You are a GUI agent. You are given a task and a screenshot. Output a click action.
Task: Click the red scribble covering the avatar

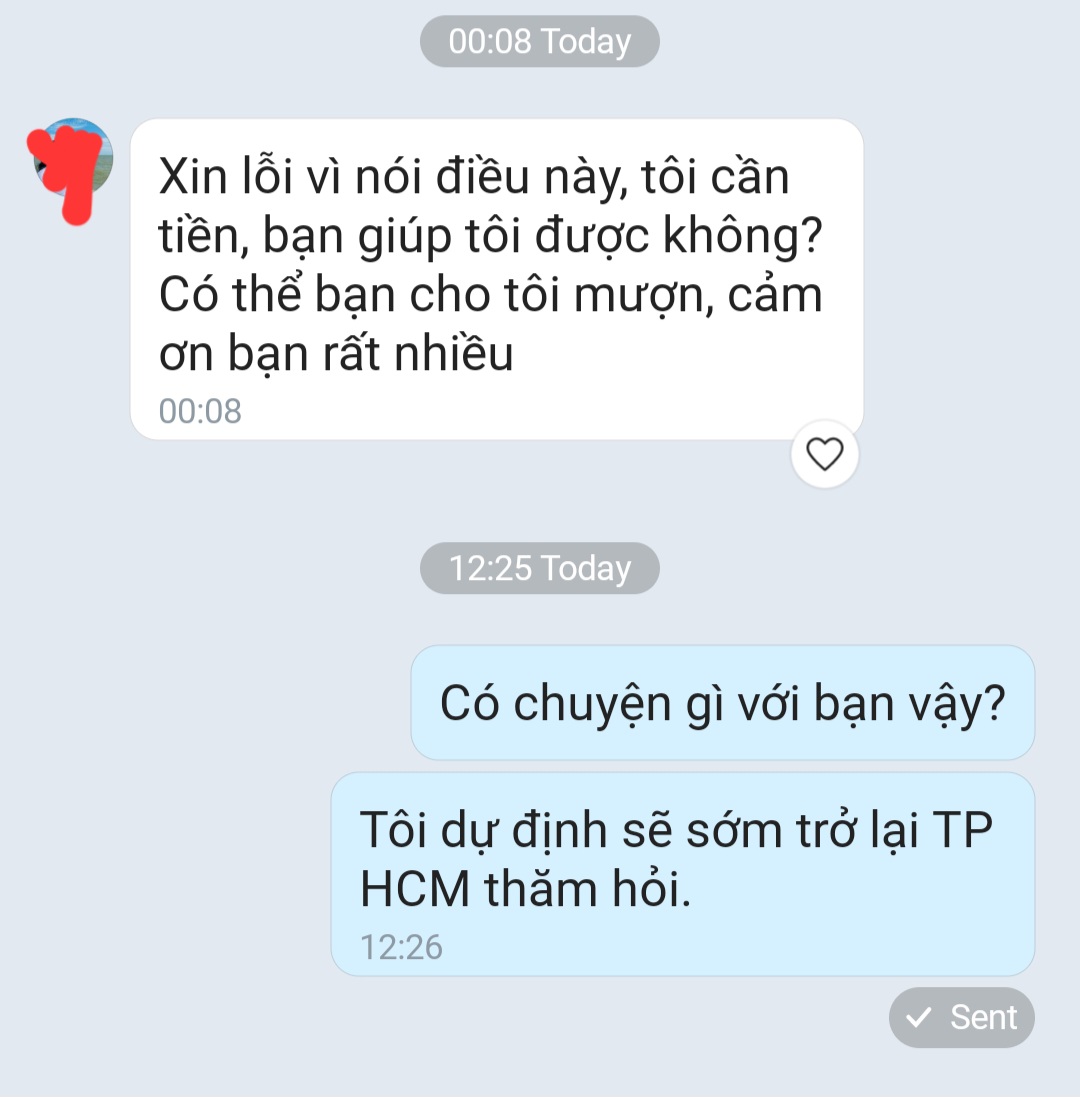[66, 171]
